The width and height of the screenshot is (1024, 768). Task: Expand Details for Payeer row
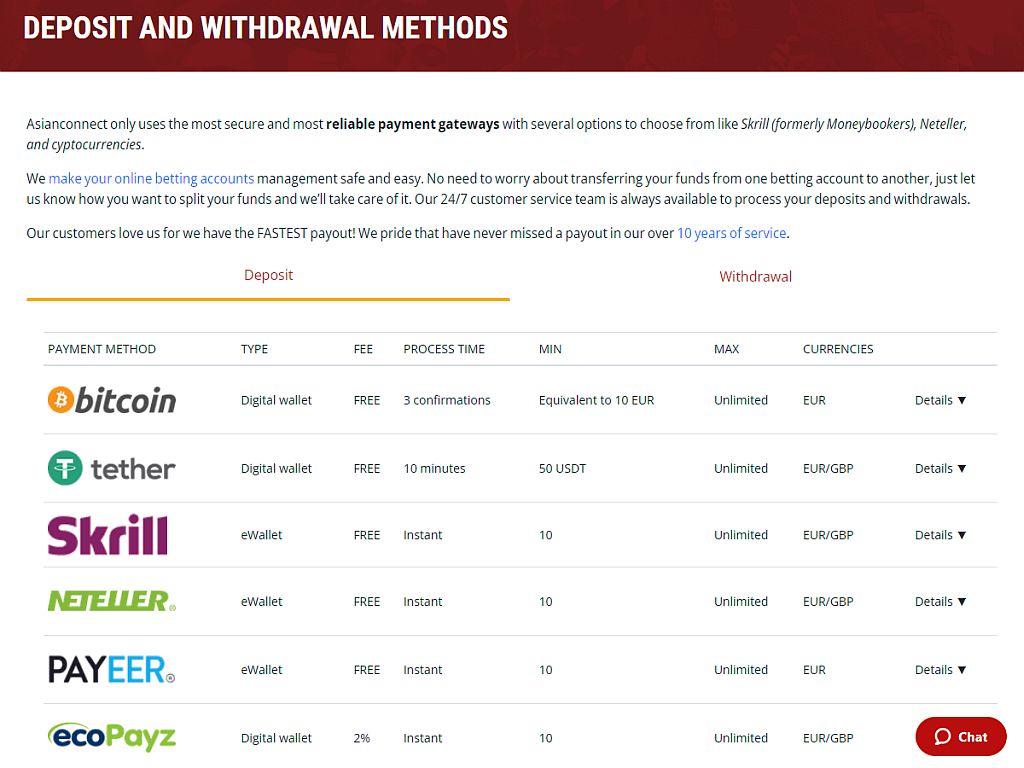tap(940, 669)
